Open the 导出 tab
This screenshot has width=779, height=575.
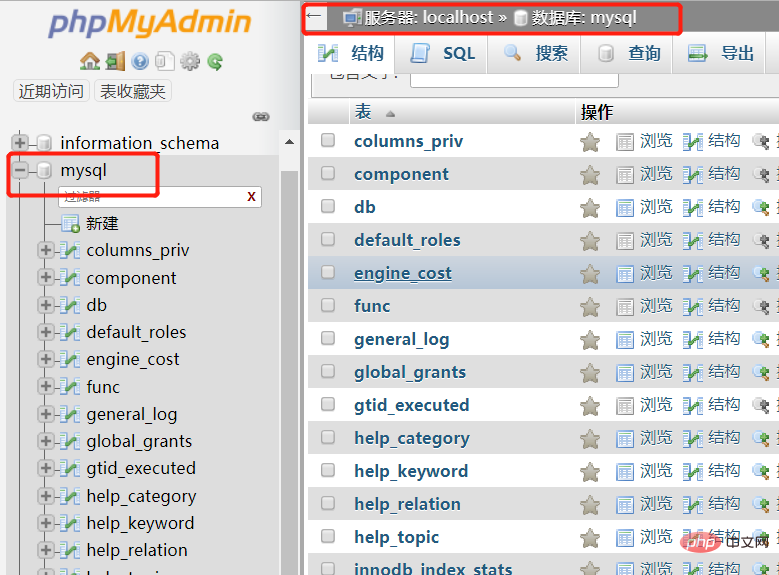tap(720, 53)
